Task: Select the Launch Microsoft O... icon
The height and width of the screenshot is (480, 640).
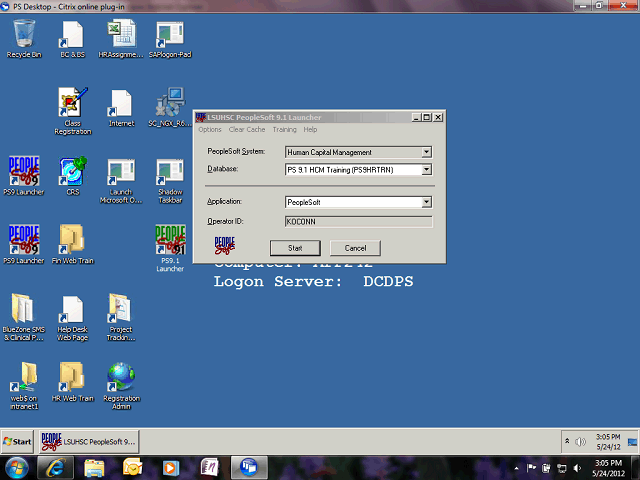Action: pyautogui.click(x=121, y=180)
